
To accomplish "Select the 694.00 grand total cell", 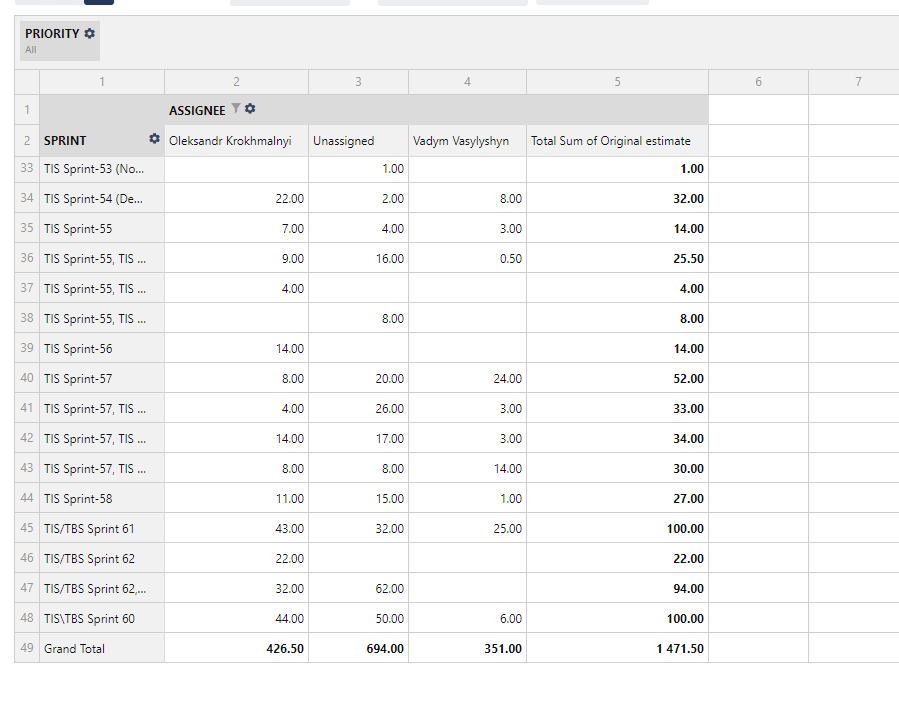I will [x=358, y=648].
